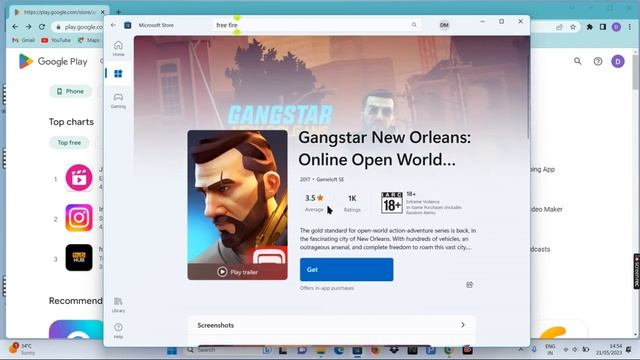640x360 pixels.
Task: Open the black Hub app ranked 3
Action: pos(79,258)
